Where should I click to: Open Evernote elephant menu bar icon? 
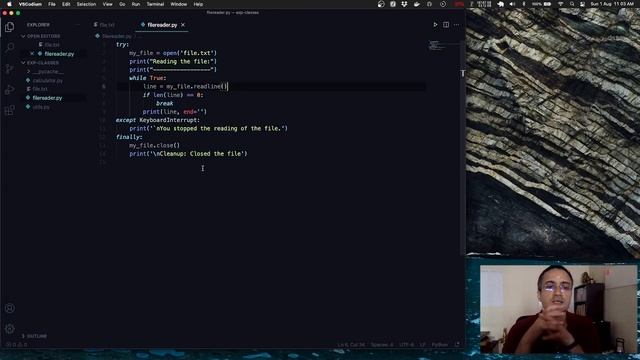(x=500, y=4)
